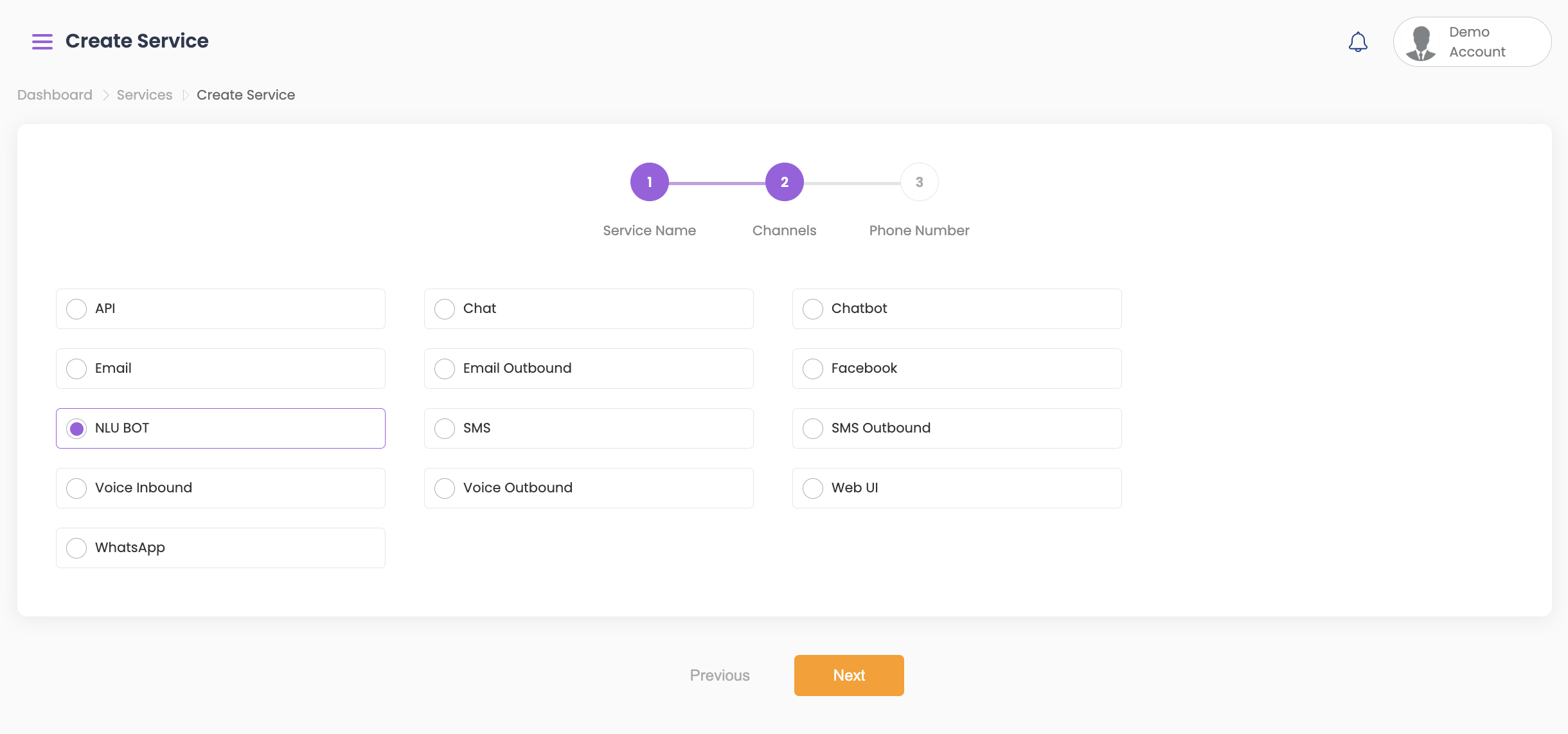This screenshot has height=734, width=1568.
Task: Click step 2 Channels circle
Action: [x=784, y=182]
